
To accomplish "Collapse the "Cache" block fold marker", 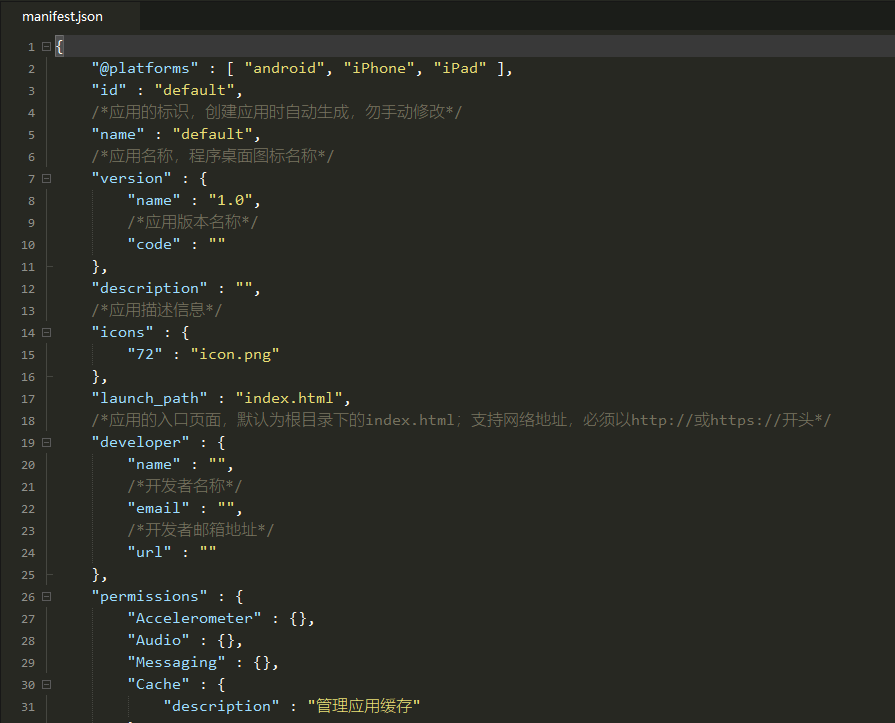I will [47, 685].
